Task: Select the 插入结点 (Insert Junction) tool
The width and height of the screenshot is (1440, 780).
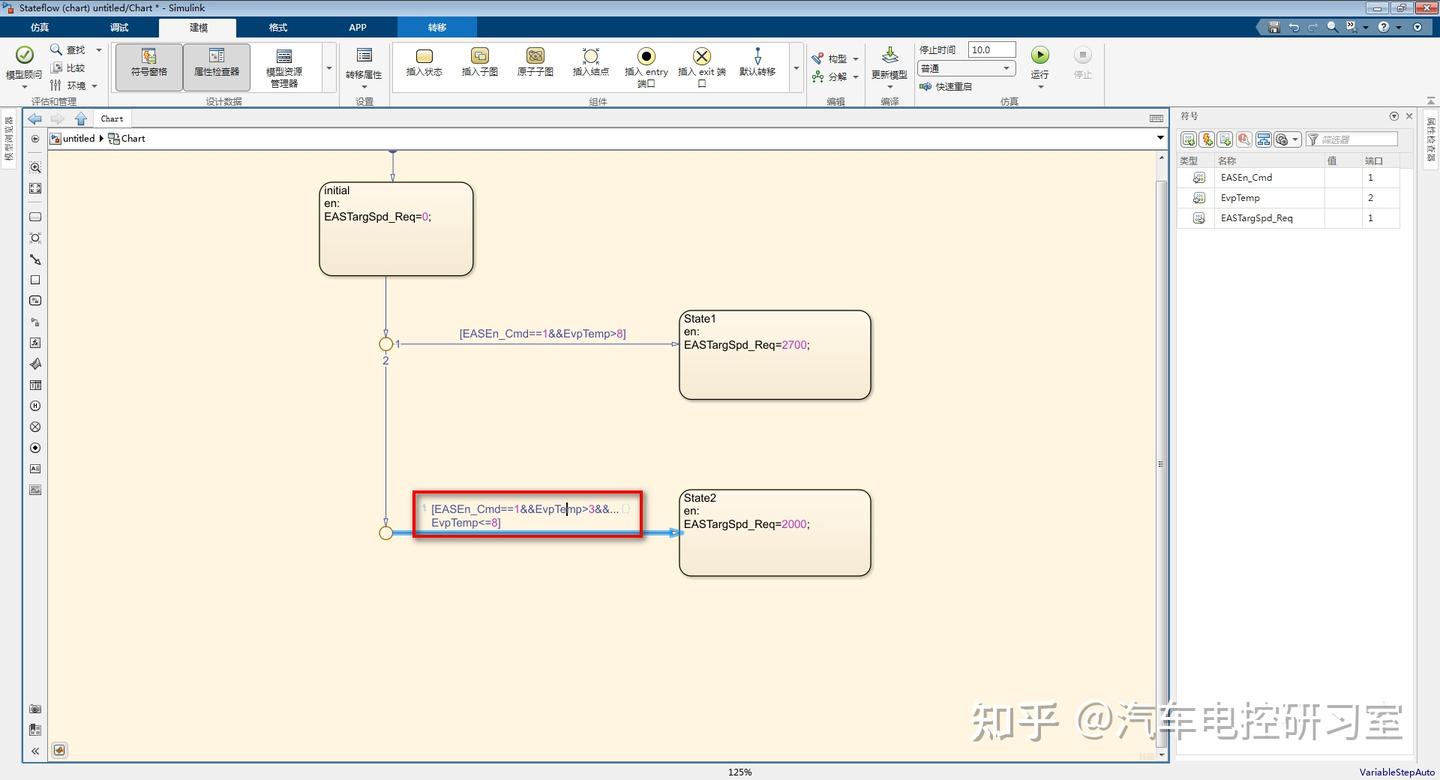Action: (x=592, y=62)
